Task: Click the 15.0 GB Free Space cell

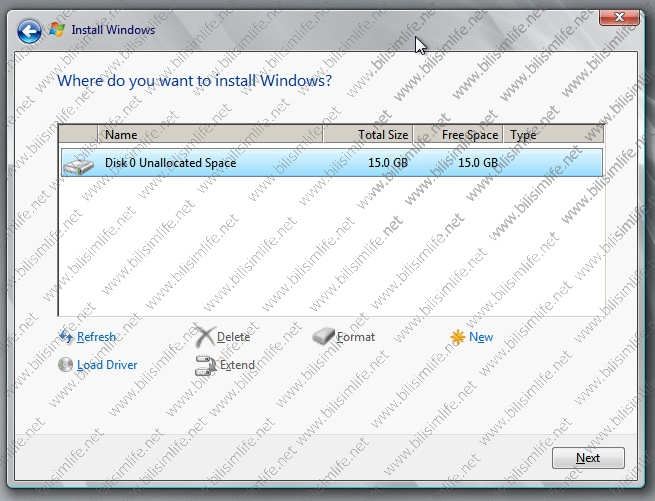Action: click(478, 163)
